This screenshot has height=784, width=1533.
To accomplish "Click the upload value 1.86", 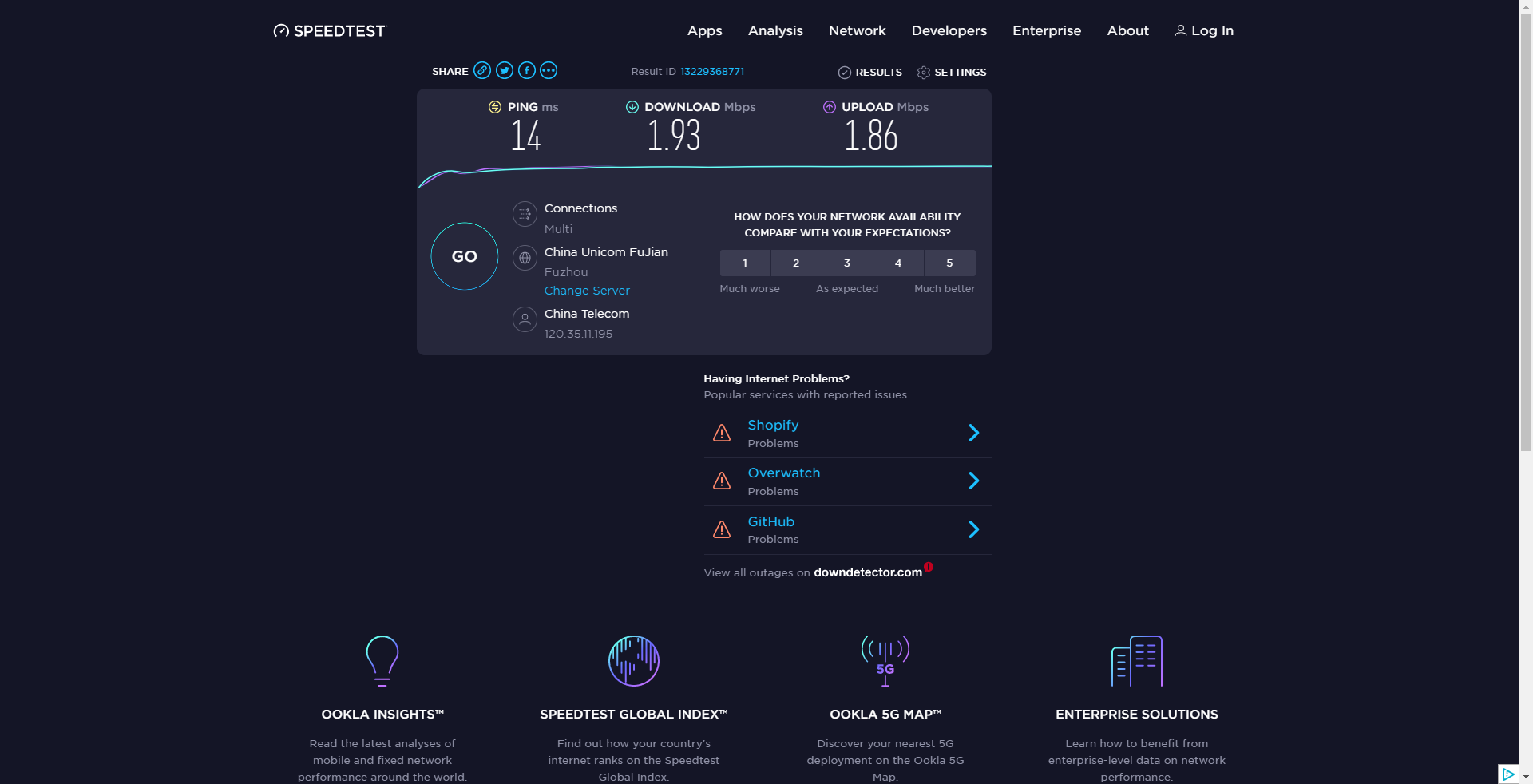I will pos(871,136).
